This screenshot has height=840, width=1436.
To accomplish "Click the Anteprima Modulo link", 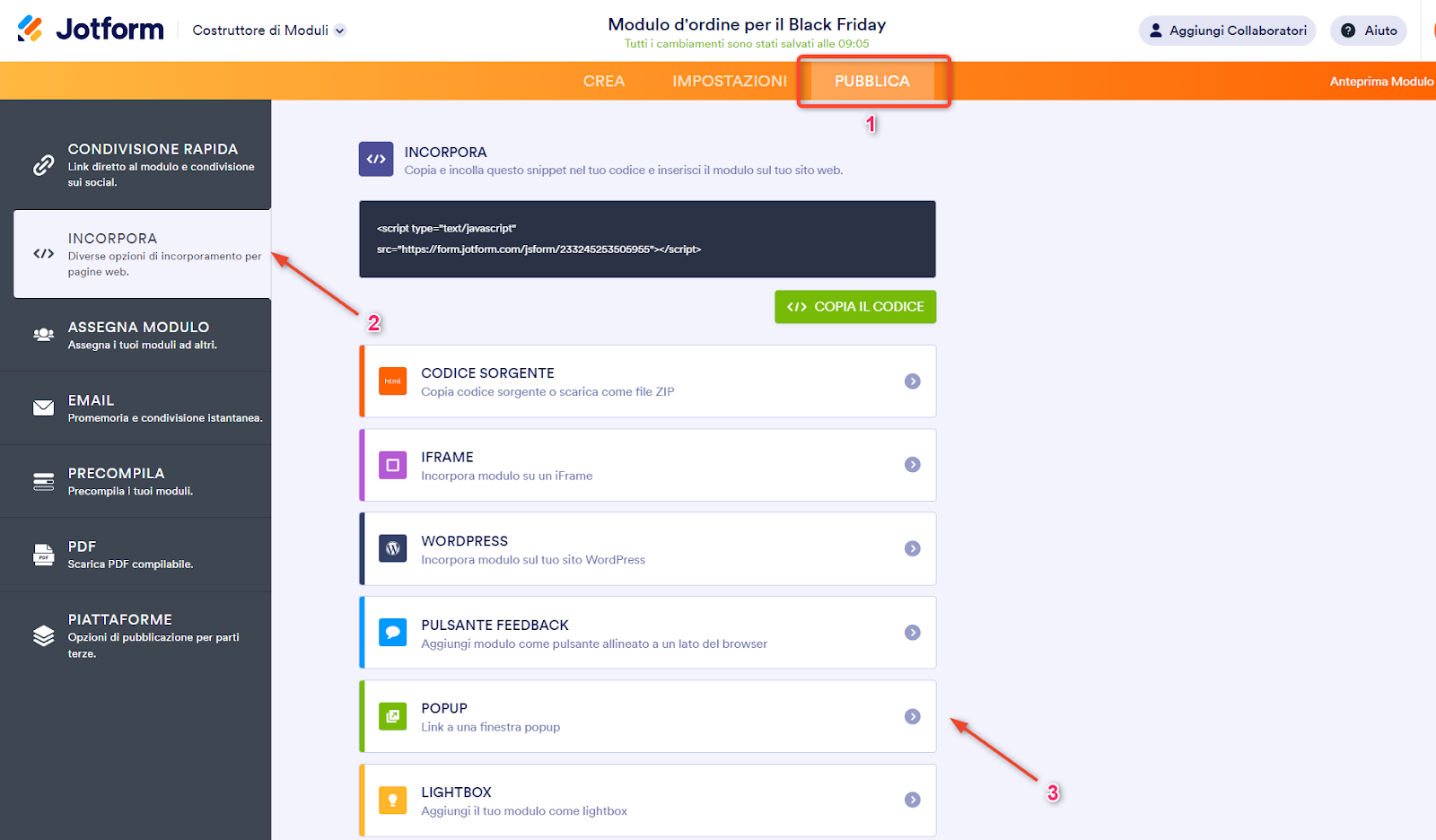I will click(1382, 82).
